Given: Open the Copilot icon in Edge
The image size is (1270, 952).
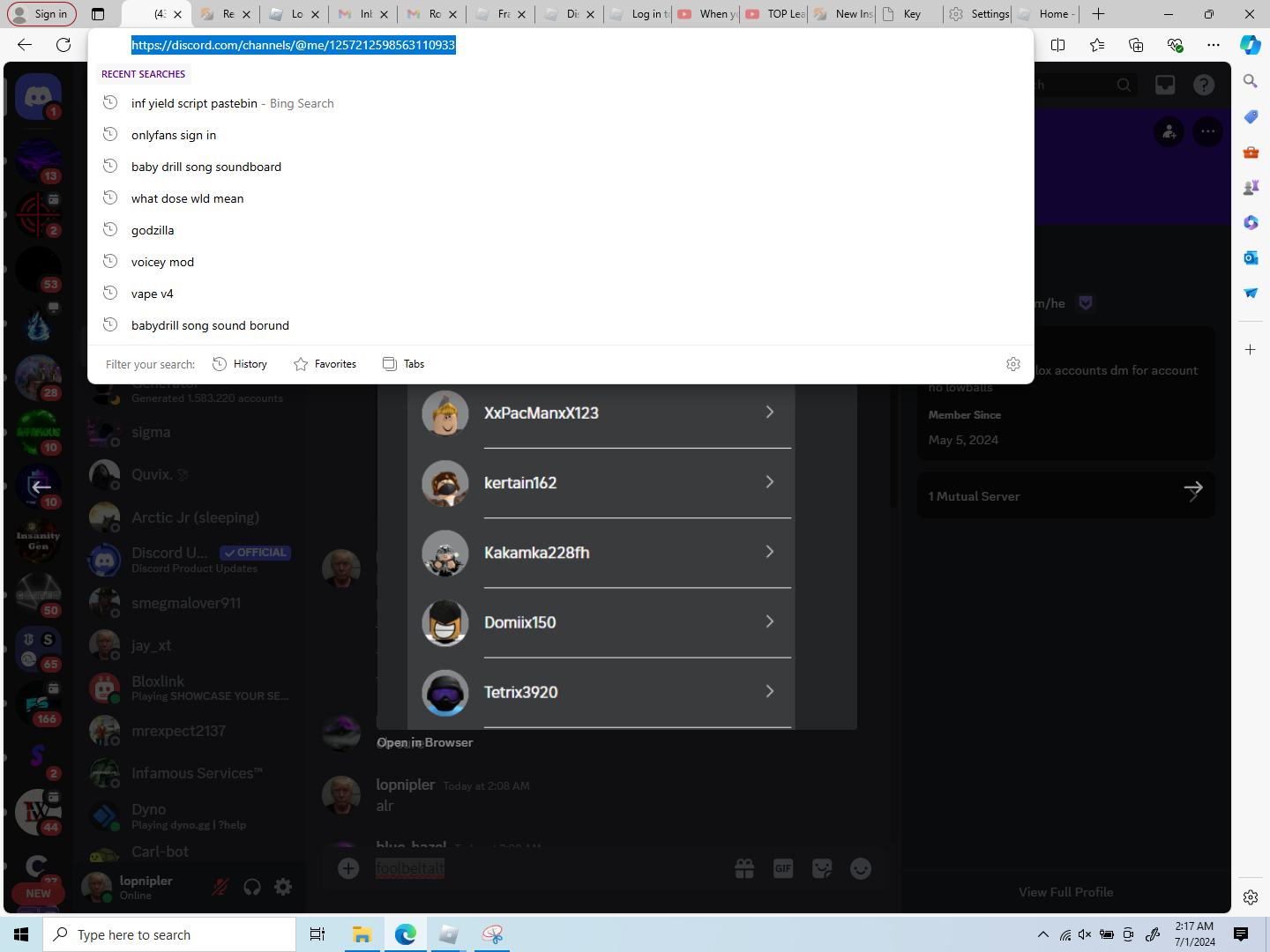Looking at the screenshot, I should click(x=1251, y=45).
